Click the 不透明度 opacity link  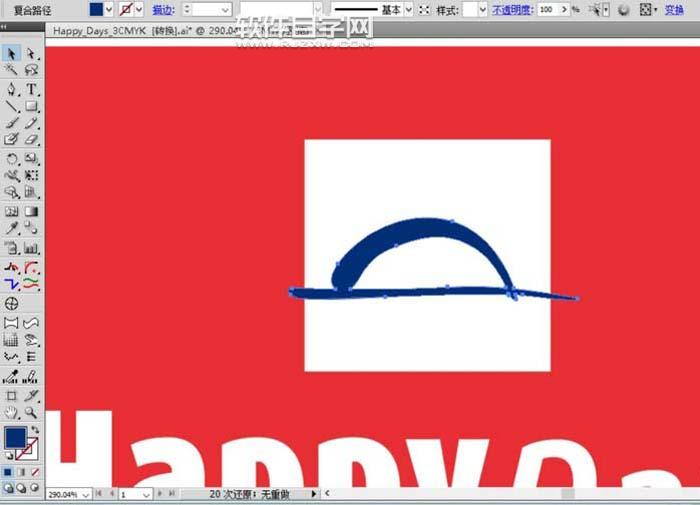[512, 9]
